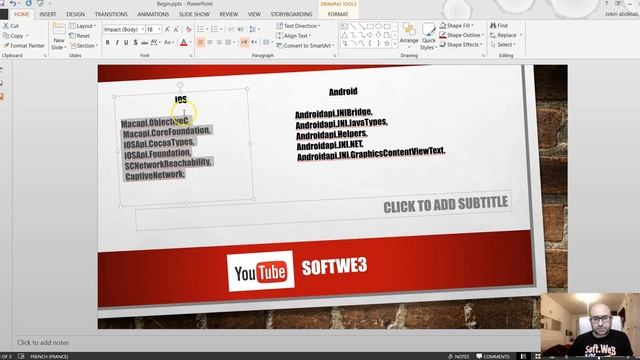640x360 pixels.
Task: Click the Quick Styles button
Action: (x=428, y=37)
